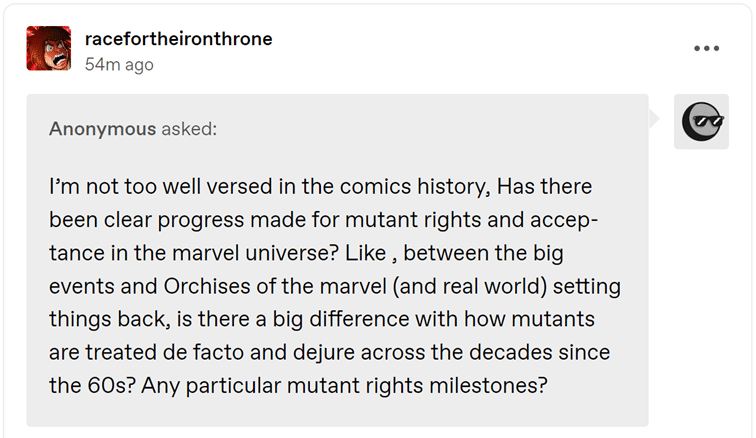
Task: Click "60s" in the ask text
Action: 103,385
